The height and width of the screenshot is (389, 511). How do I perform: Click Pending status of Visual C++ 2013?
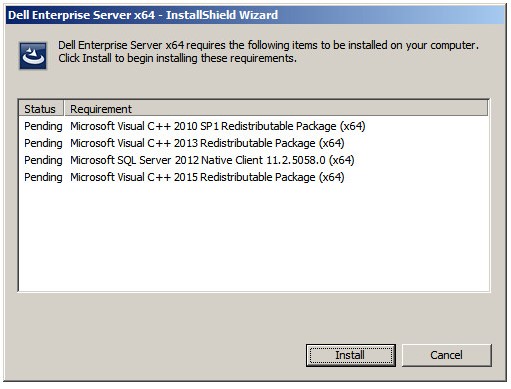point(43,144)
